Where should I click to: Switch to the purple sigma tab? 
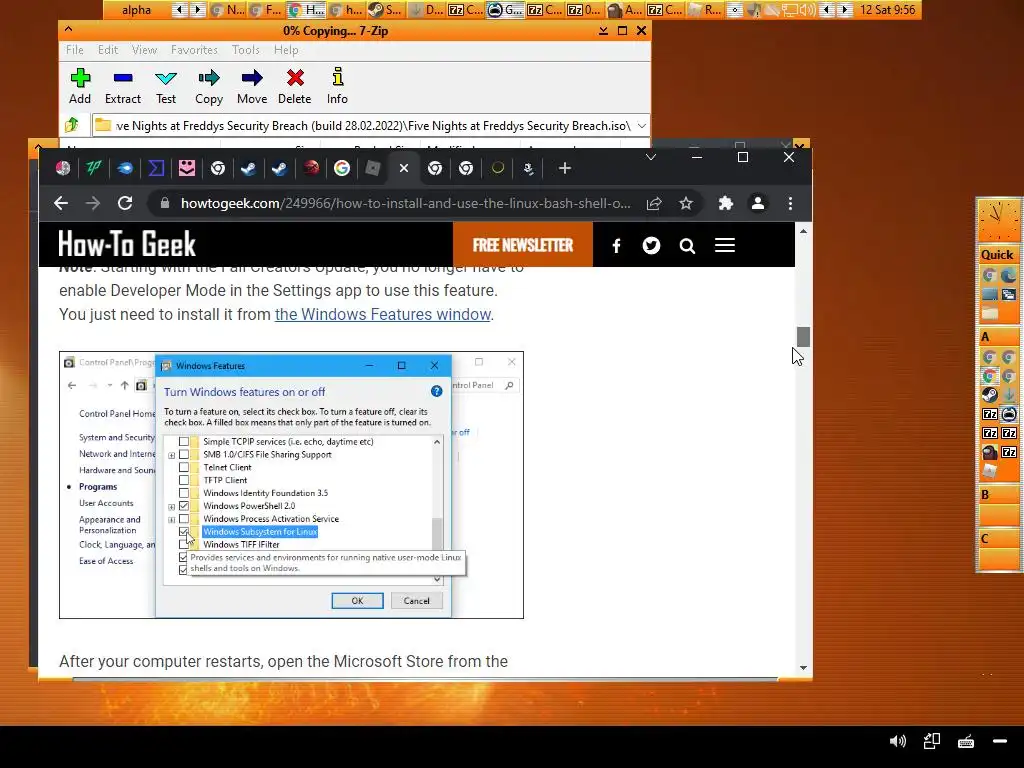(156, 168)
